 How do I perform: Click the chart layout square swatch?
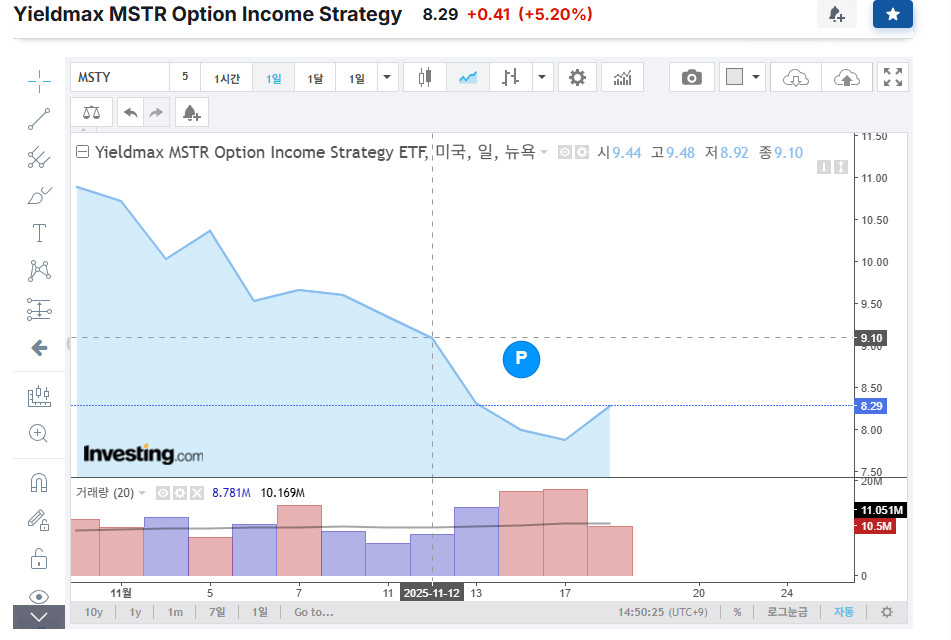pyautogui.click(x=734, y=77)
